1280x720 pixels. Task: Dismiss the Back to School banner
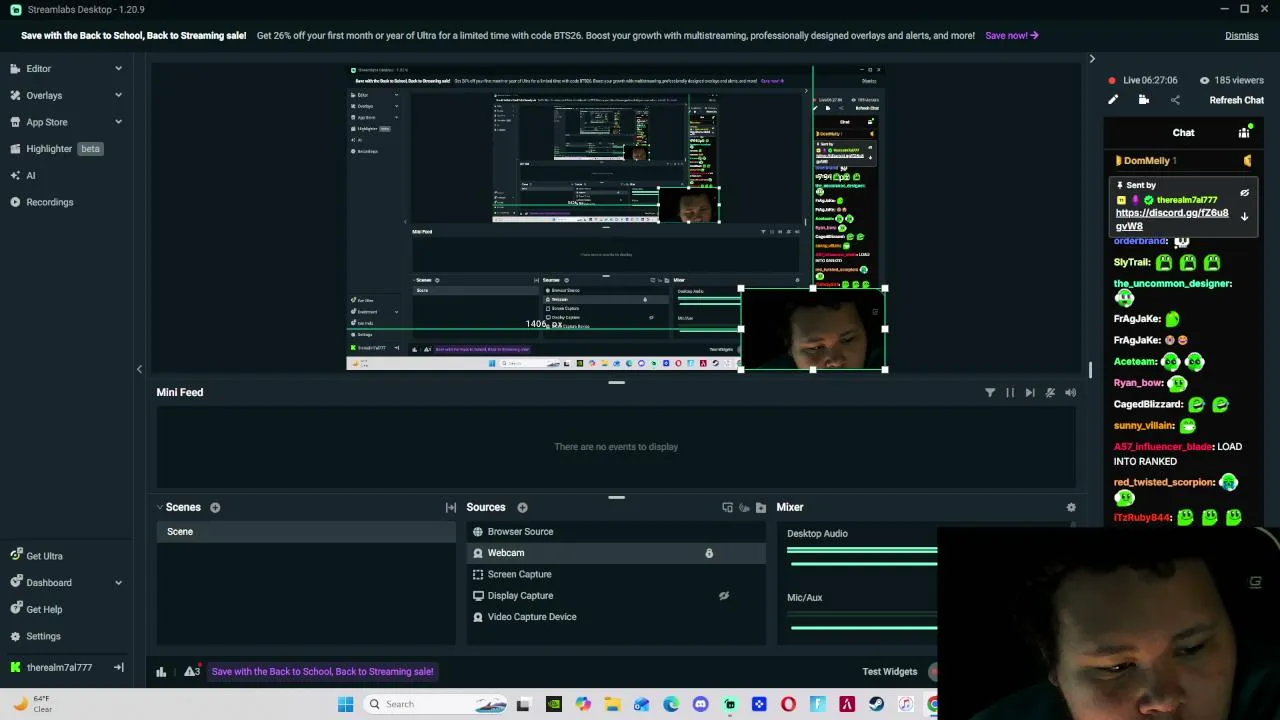click(1241, 36)
